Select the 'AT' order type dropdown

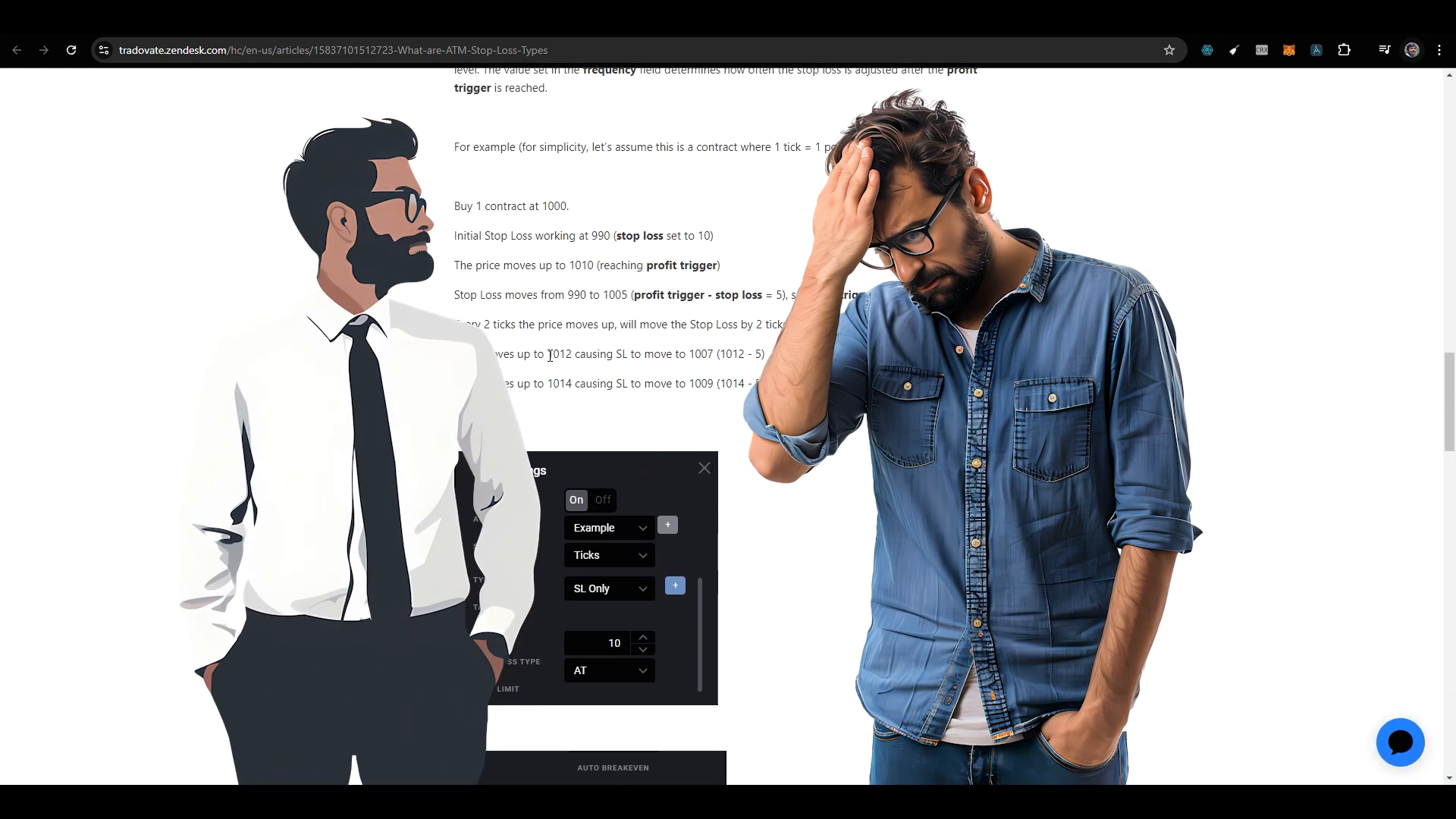[x=608, y=670]
